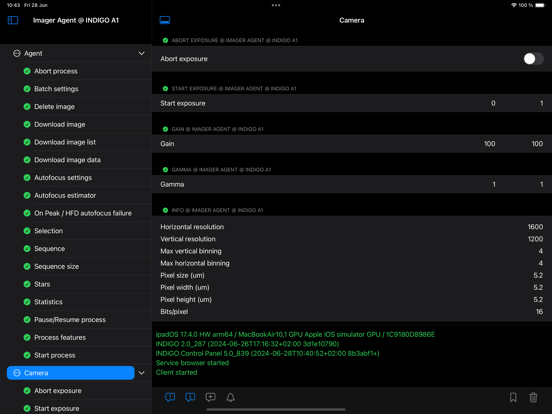Open Download image item
552x414 pixels.
tap(59, 124)
